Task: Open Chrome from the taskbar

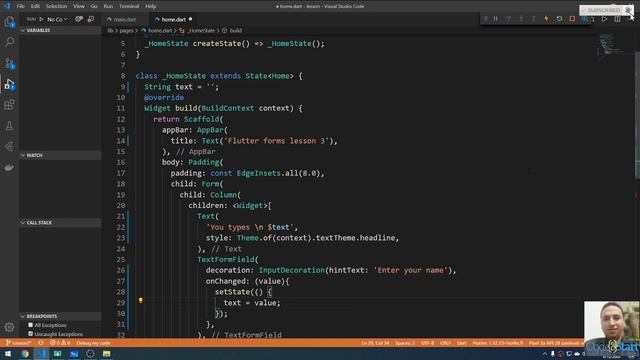Action: [x=25, y=353]
